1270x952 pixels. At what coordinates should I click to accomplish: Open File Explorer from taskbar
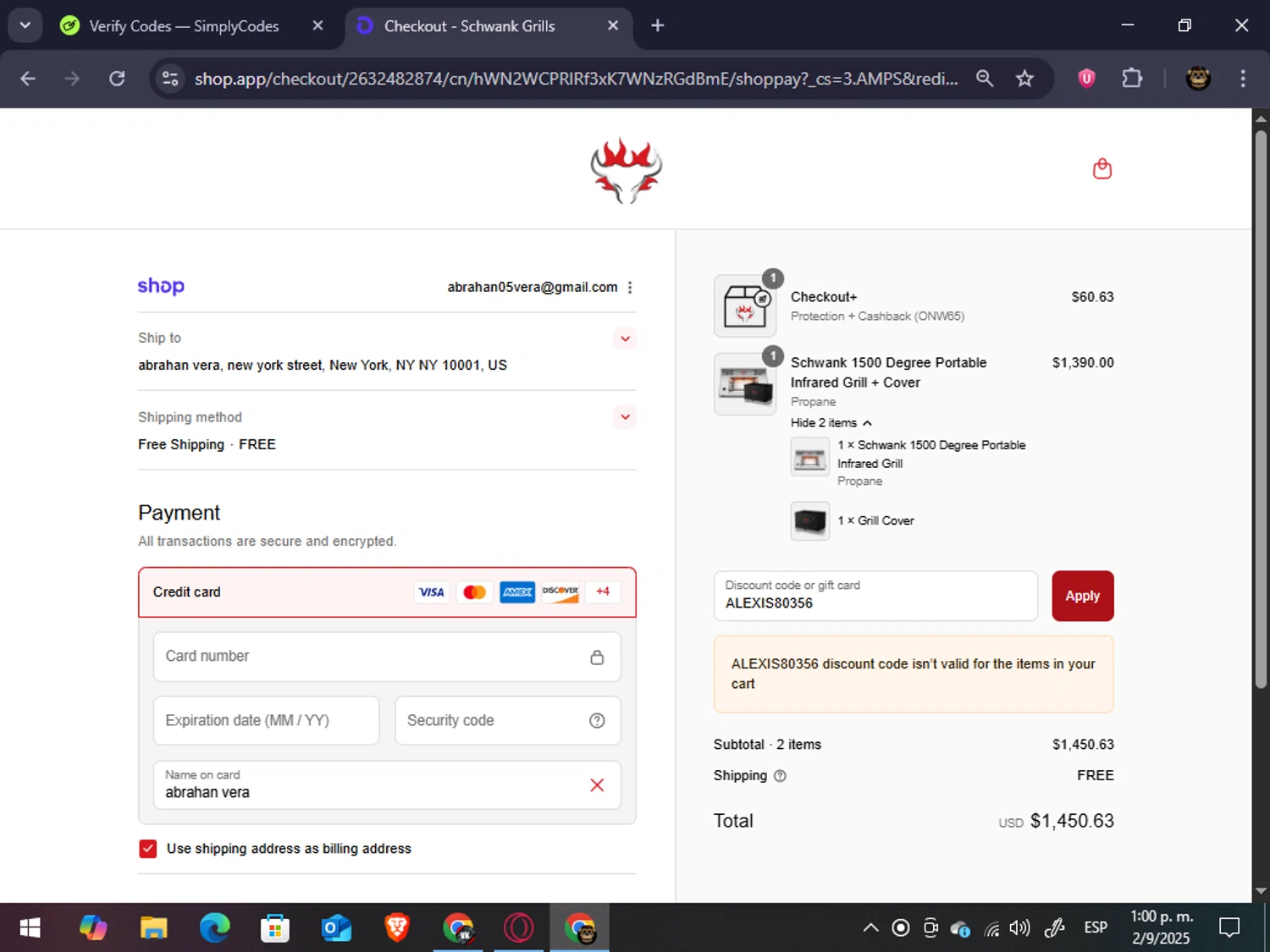tap(153, 928)
